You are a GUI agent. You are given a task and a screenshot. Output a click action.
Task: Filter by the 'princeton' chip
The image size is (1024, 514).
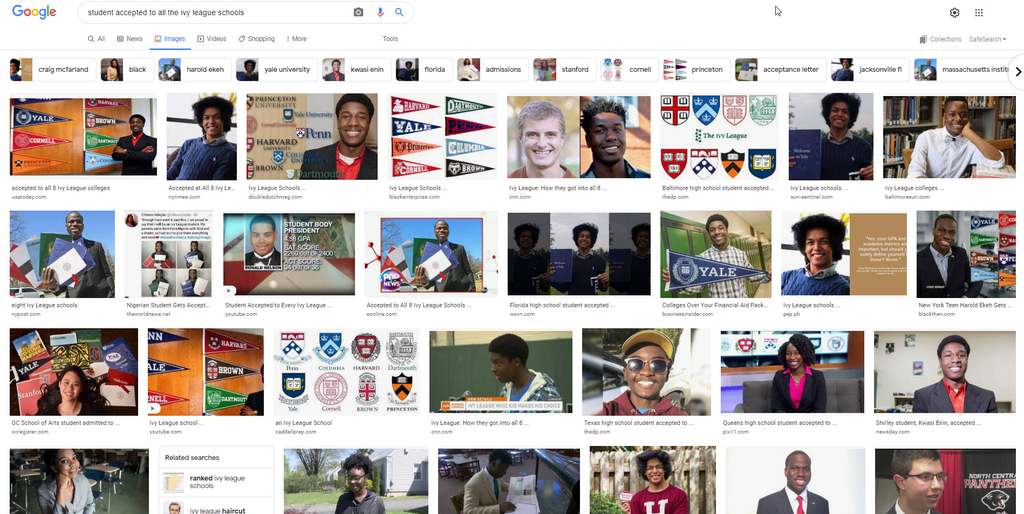696,69
